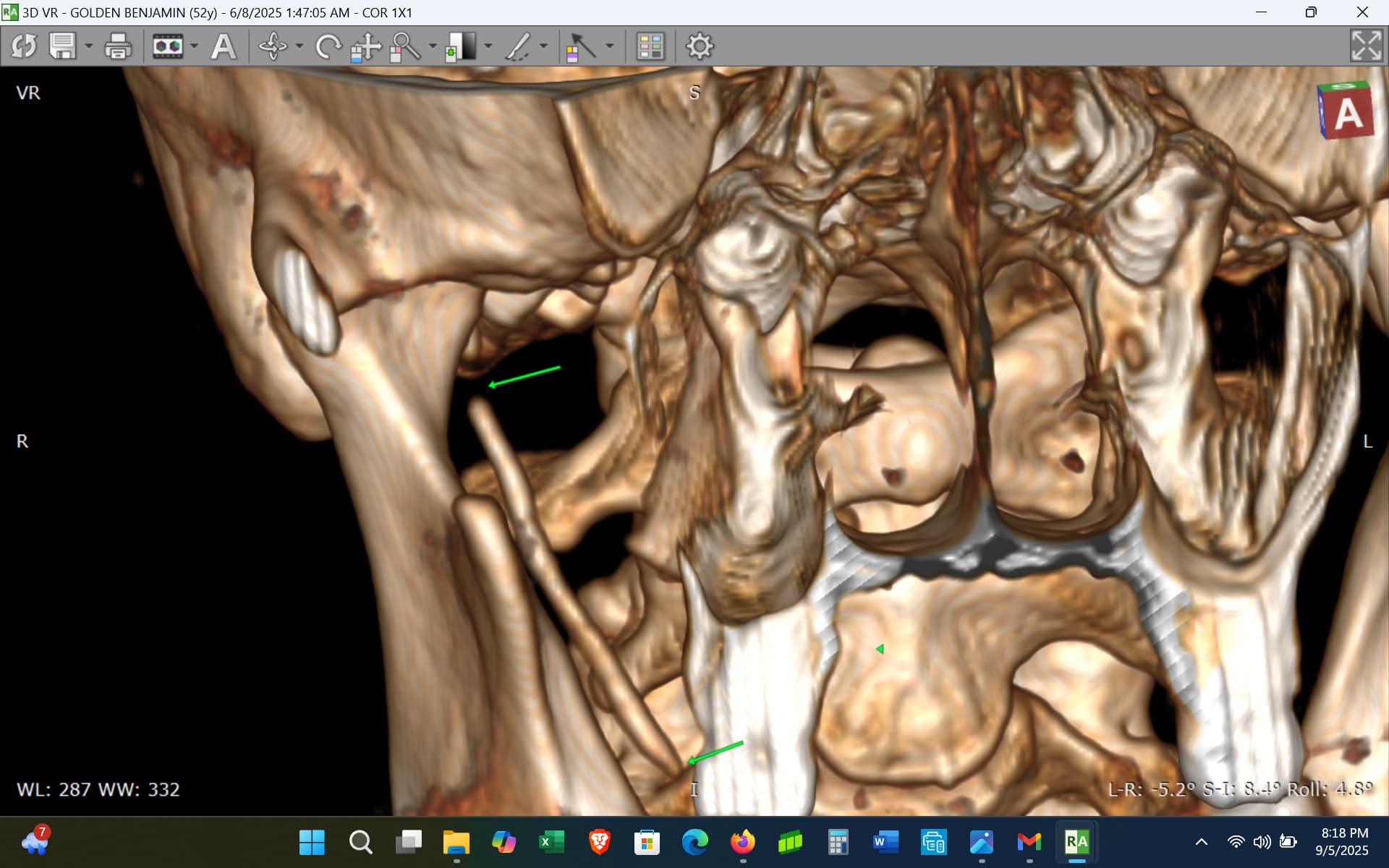
Task: Toggle full screen expand arrows icon
Action: pos(1366,46)
